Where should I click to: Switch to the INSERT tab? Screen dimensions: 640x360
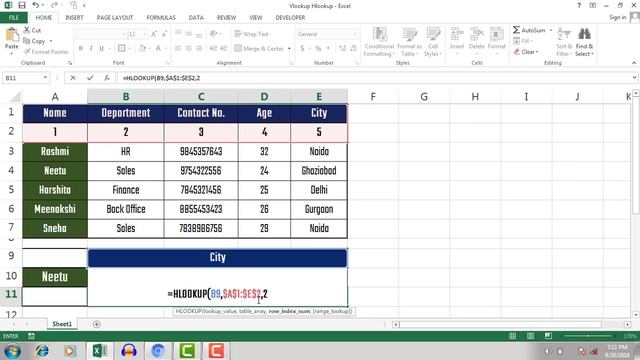(x=74, y=18)
